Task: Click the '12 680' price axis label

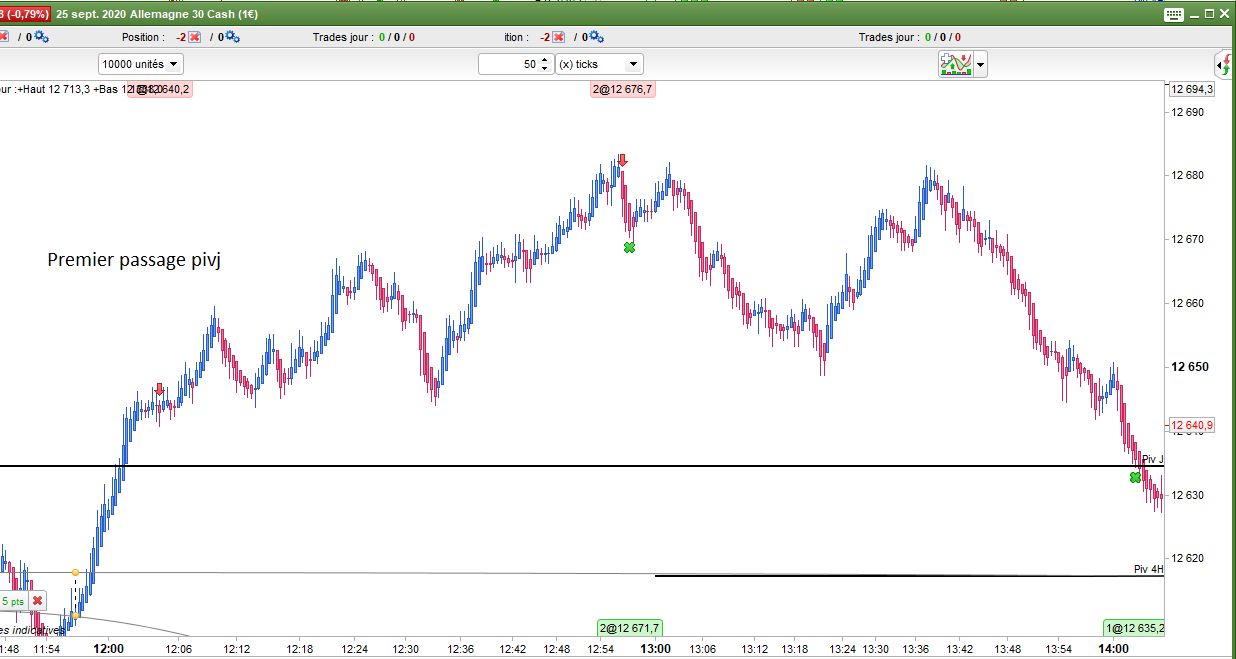Action: [1189, 175]
